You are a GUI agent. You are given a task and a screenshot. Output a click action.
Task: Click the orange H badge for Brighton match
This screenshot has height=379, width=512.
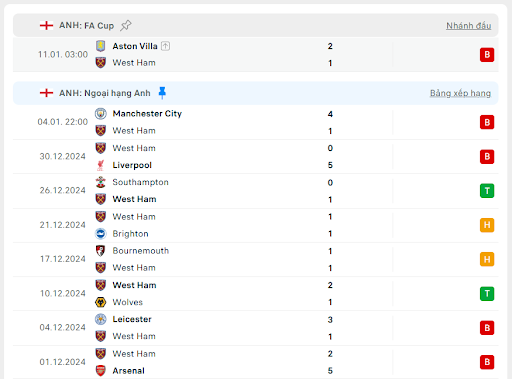(487, 225)
